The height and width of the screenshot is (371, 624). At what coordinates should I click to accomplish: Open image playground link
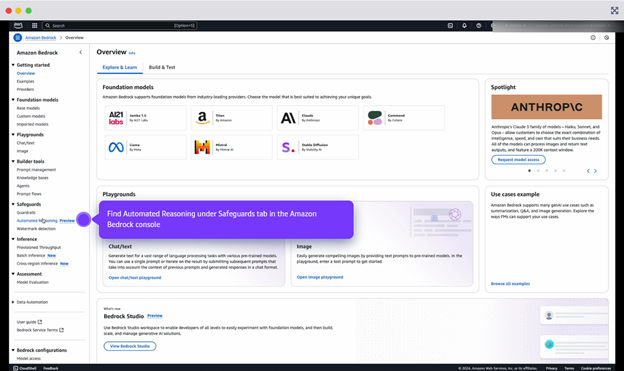coord(320,277)
